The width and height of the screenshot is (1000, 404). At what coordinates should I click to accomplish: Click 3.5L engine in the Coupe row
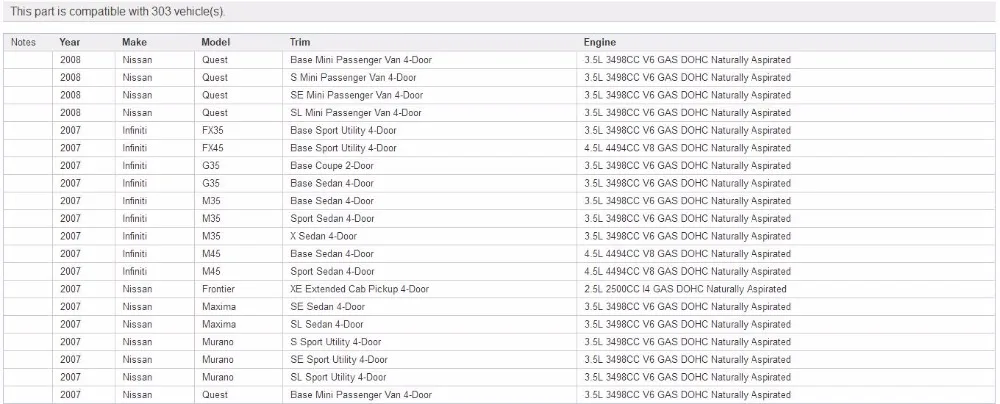click(x=687, y=166)
